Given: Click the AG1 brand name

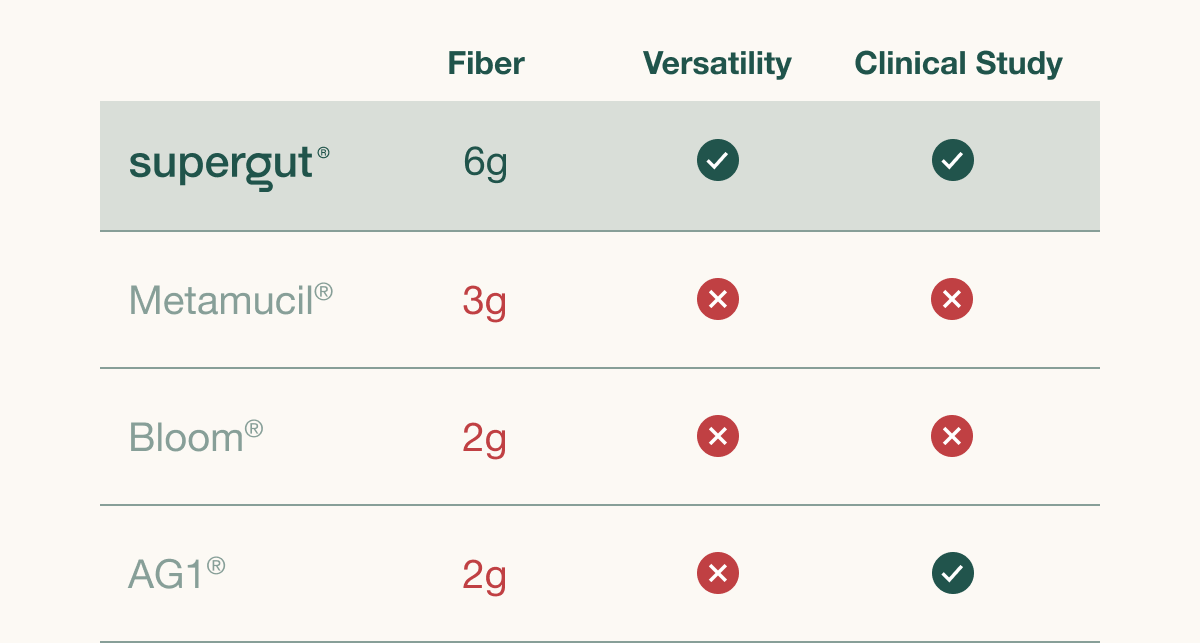Looking at the screenshot, I should tap(167, 574).
